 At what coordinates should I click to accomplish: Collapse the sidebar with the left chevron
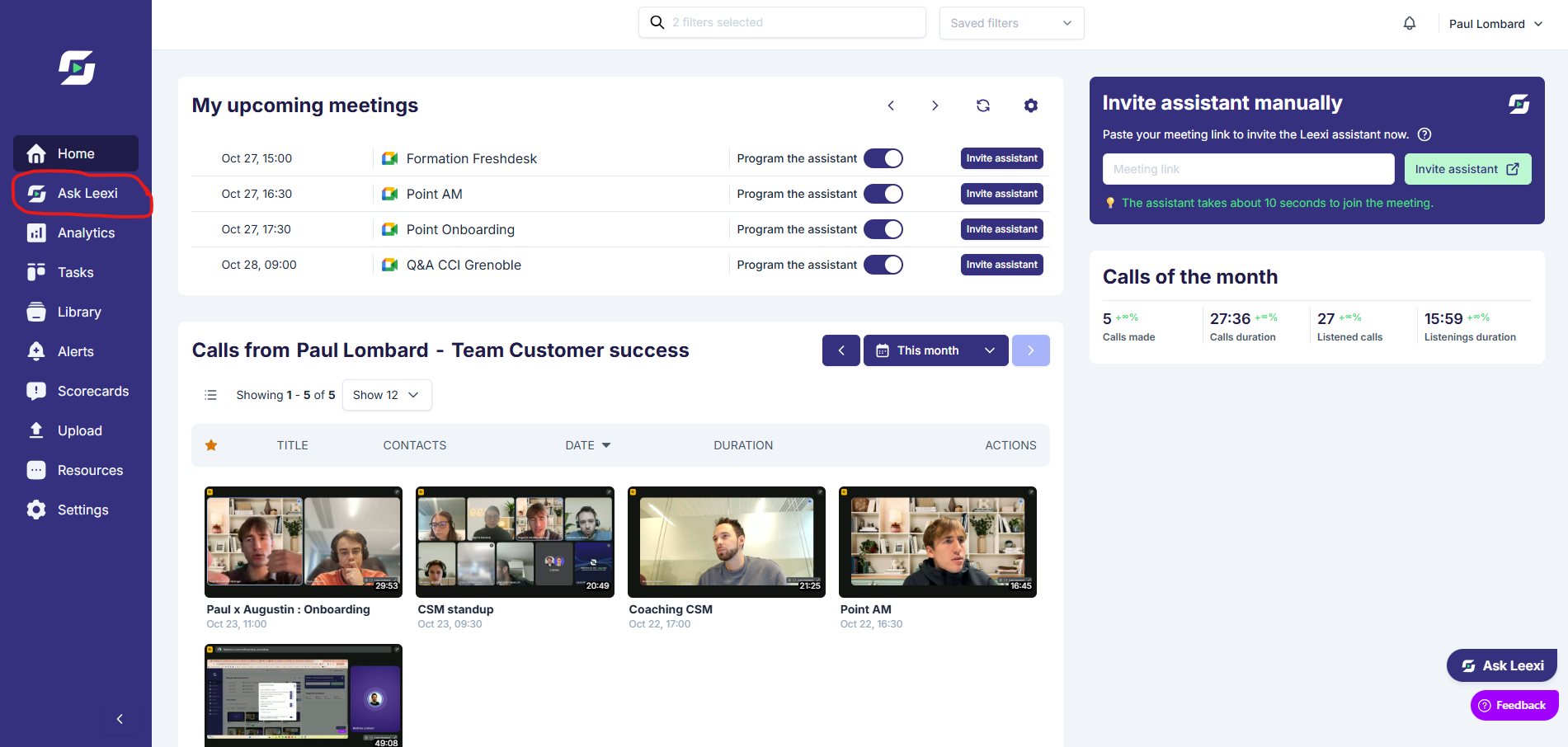coord(120,719)
